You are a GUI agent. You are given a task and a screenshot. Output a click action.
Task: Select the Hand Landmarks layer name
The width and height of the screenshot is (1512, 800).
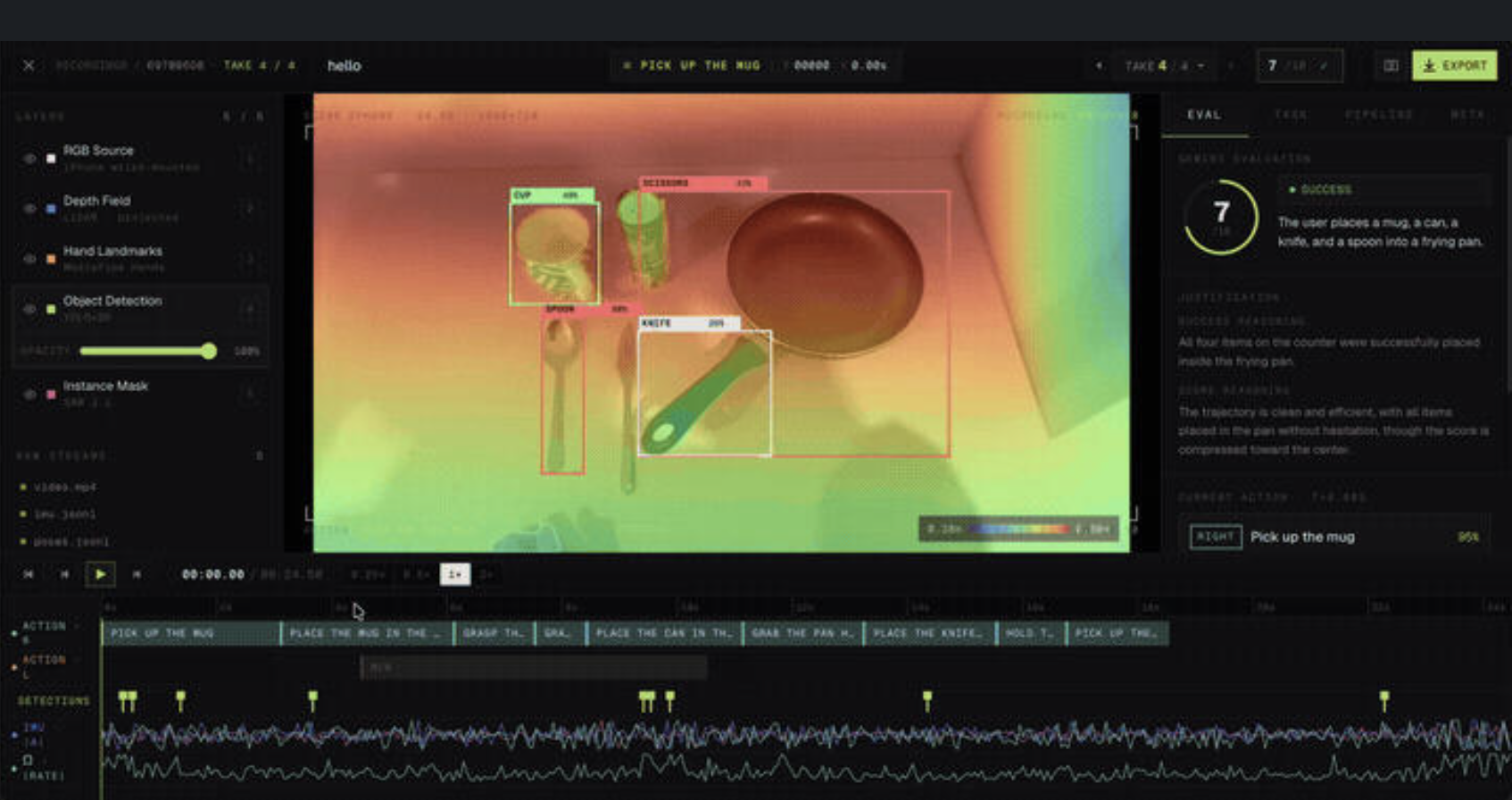112,251
